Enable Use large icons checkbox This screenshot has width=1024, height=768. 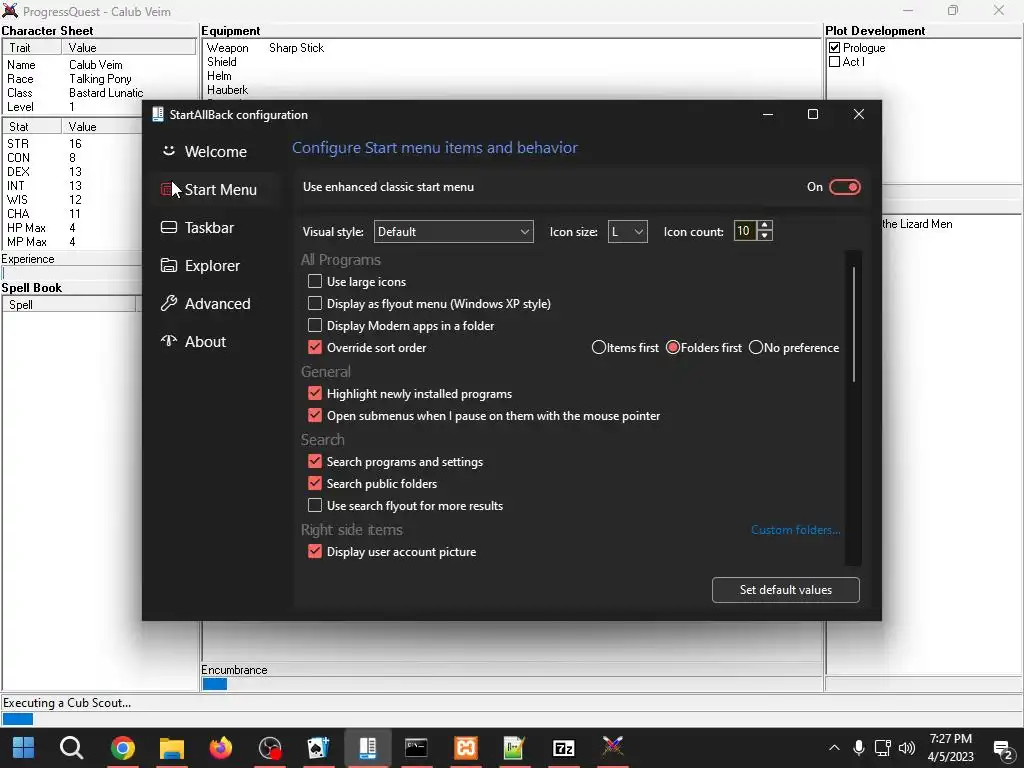pos(315,281)
